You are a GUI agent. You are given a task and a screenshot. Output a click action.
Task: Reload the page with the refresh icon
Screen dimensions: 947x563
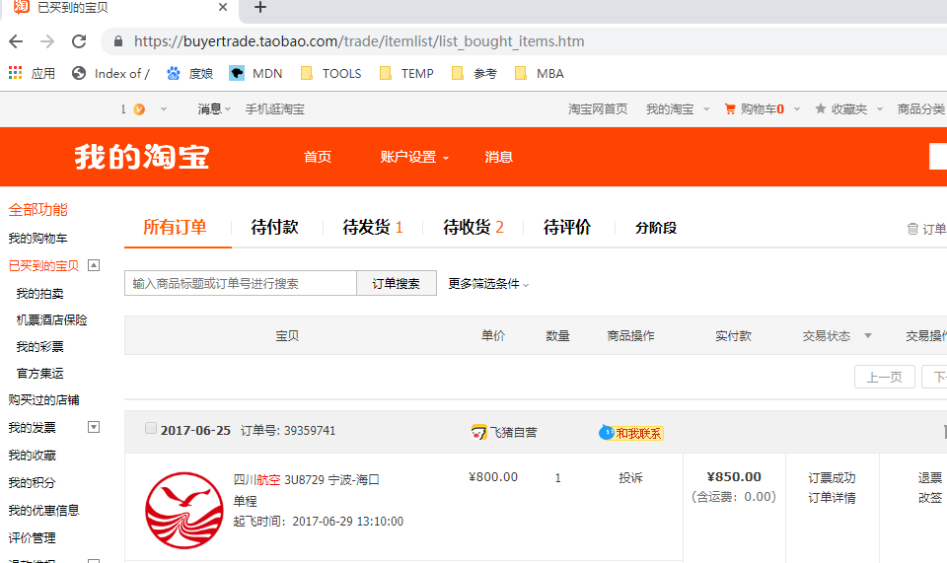[79, 41]
